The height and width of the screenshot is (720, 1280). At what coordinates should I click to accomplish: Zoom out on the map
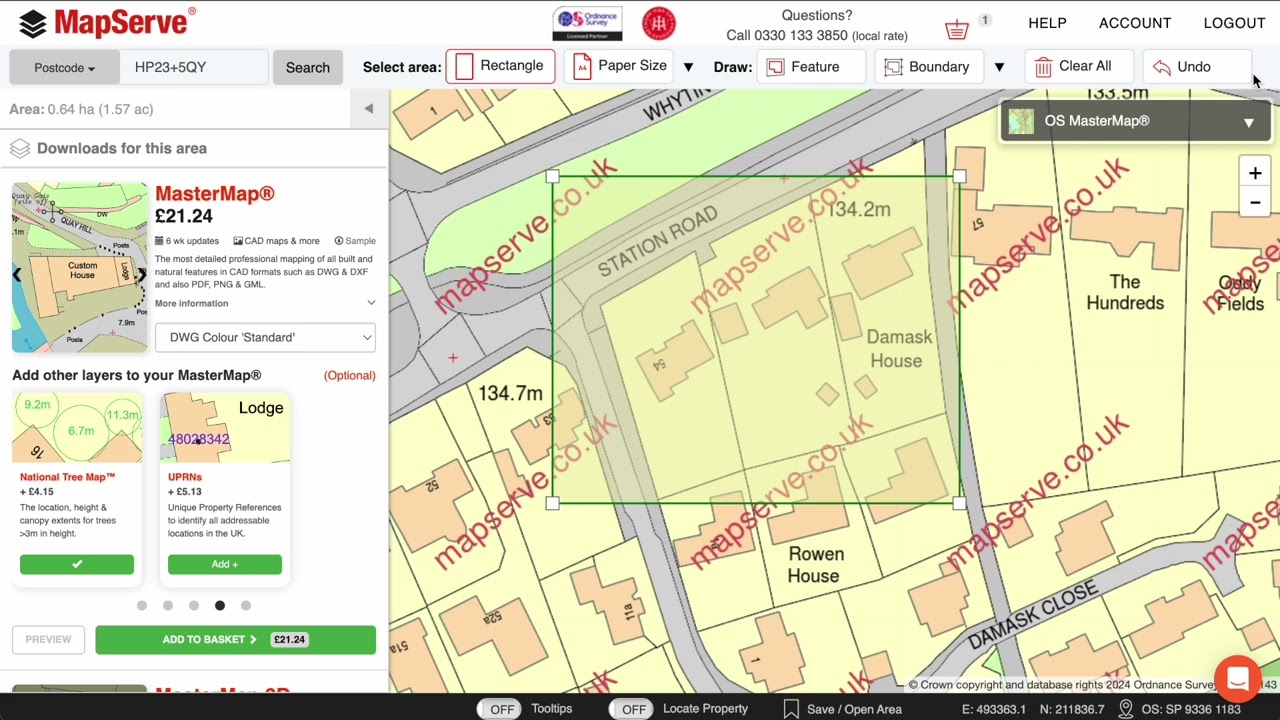coord(1255,203)
